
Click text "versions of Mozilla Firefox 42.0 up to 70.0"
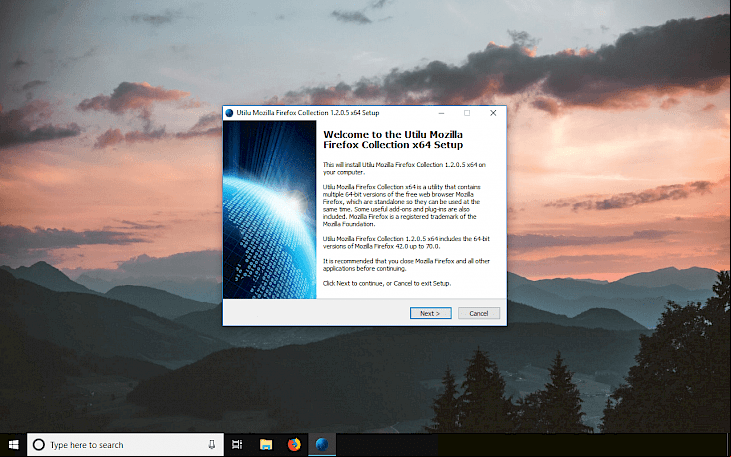382,246
